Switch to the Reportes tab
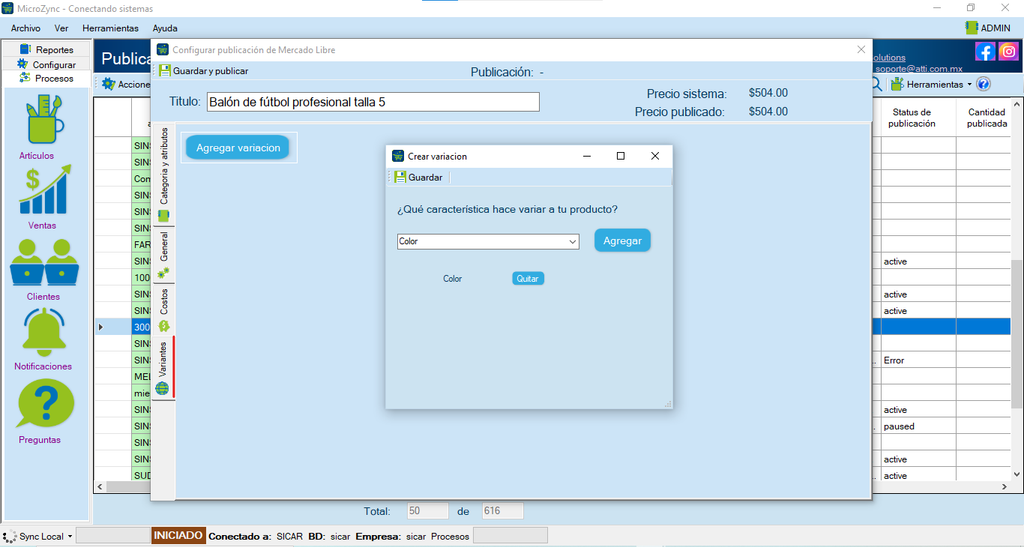The width and height of the screenshot is (1024, 547). coord(46,50)
